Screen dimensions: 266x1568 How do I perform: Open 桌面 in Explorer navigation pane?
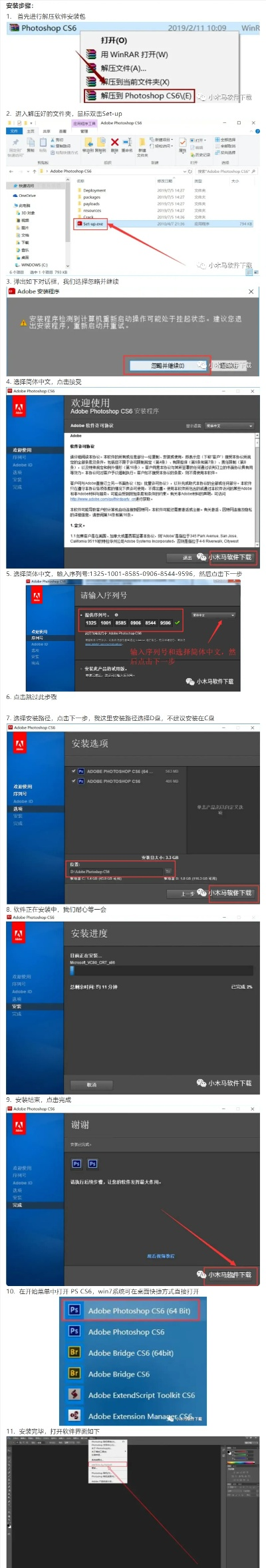pos(23,257)
